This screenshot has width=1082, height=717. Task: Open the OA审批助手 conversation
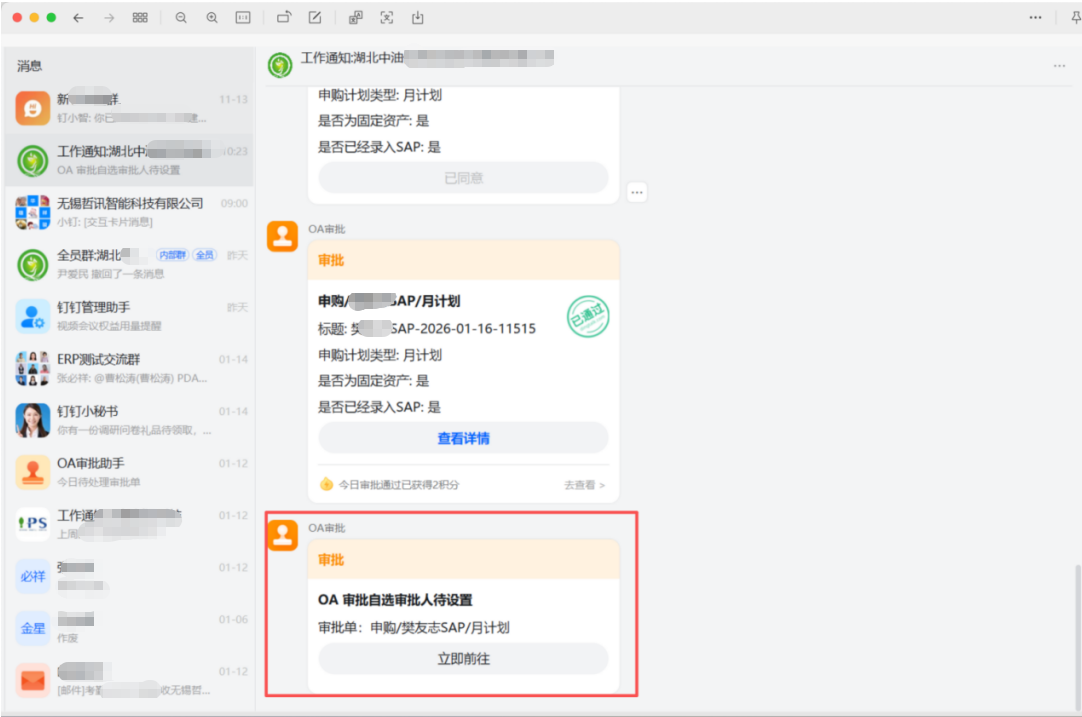(128, 471)
